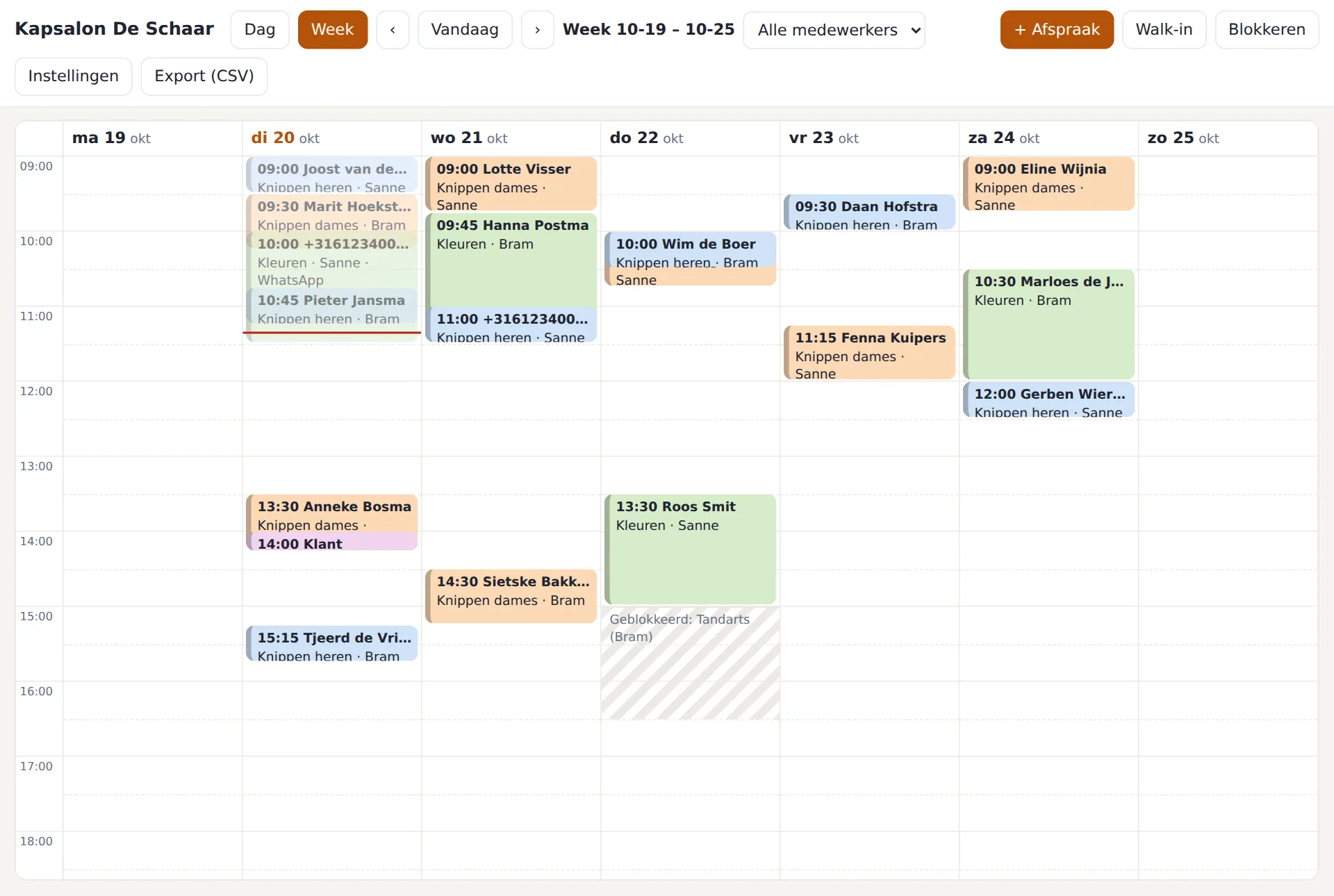The height and width of the screenshot is (896, 1334).
Task: Click Week 10-19 - 10-25 label
Action: pos(648,30)
